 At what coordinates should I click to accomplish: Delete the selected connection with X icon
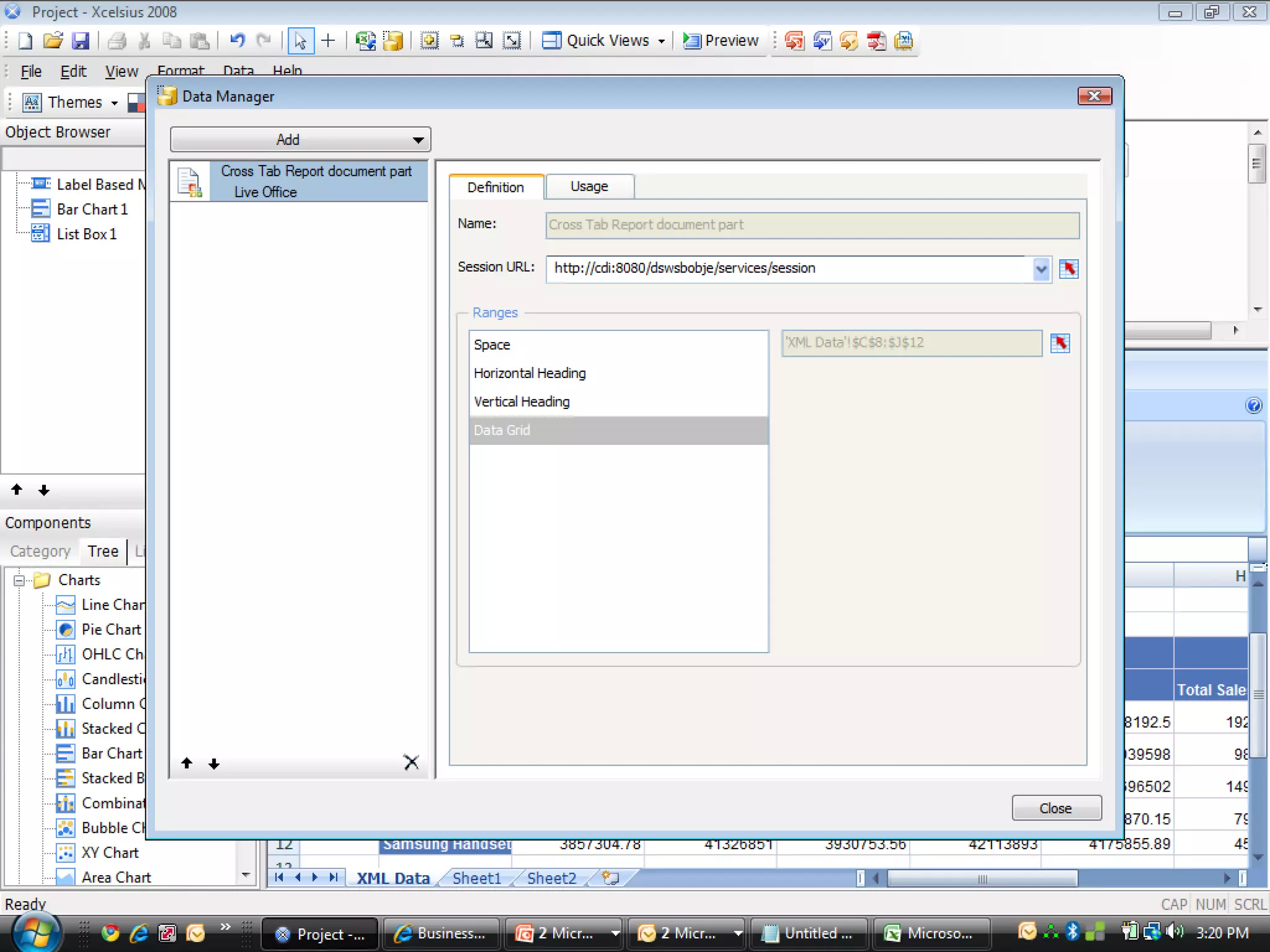pyautogui.click(x=411, y=762)
